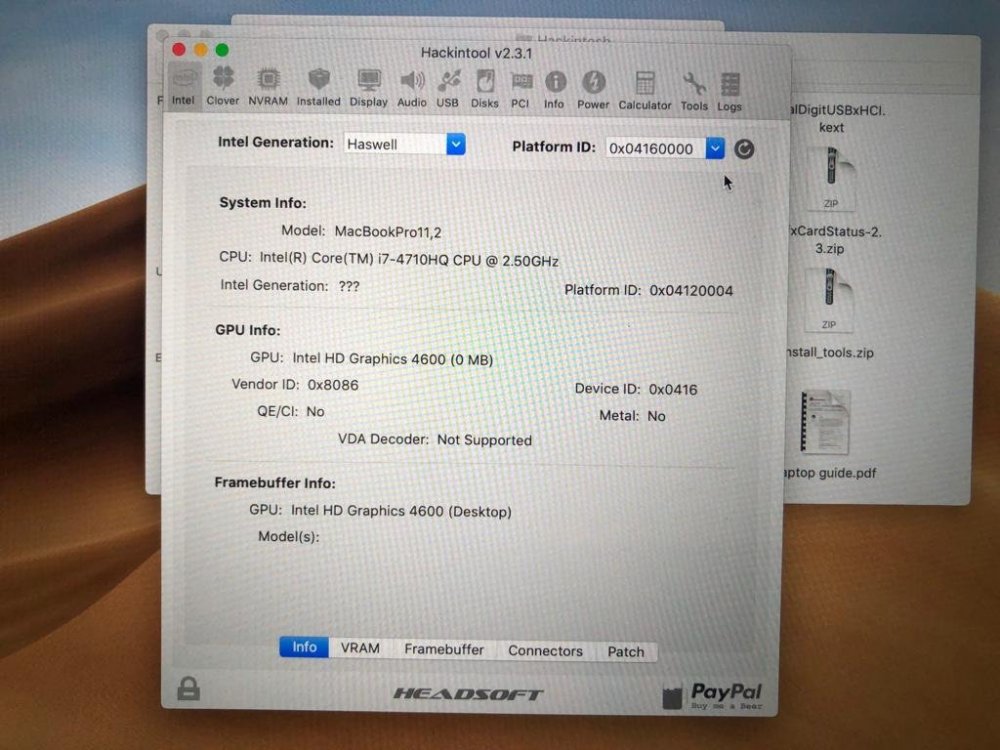Open the Logs toolbar section
Viewport: 1000px width, 750px height.
click(730, 94)
